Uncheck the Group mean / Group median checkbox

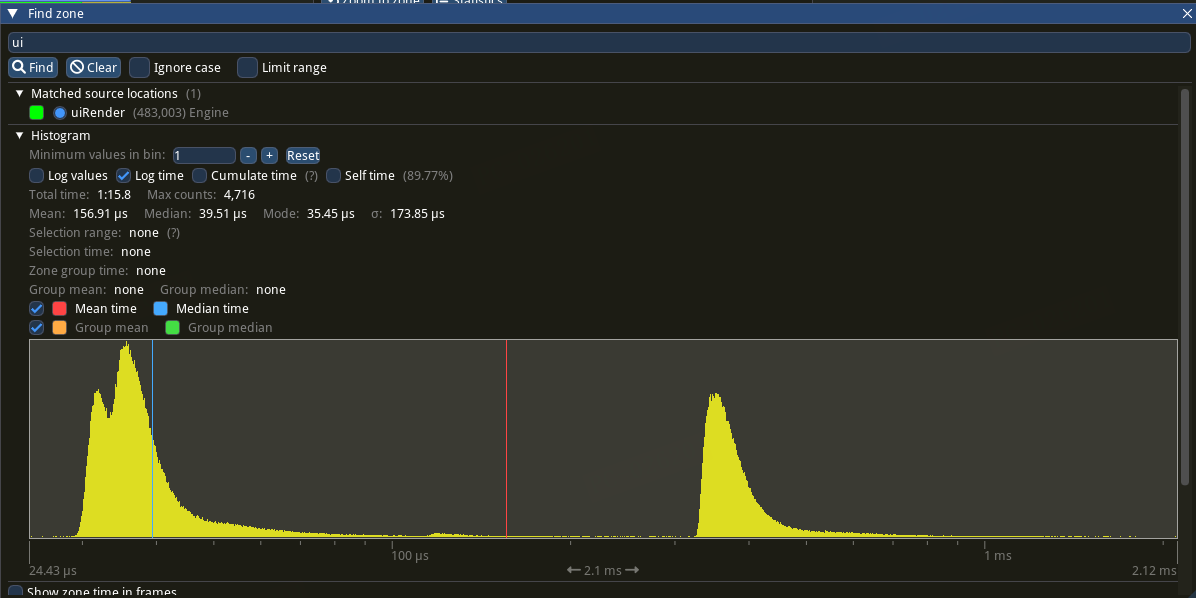click(37, 328)
